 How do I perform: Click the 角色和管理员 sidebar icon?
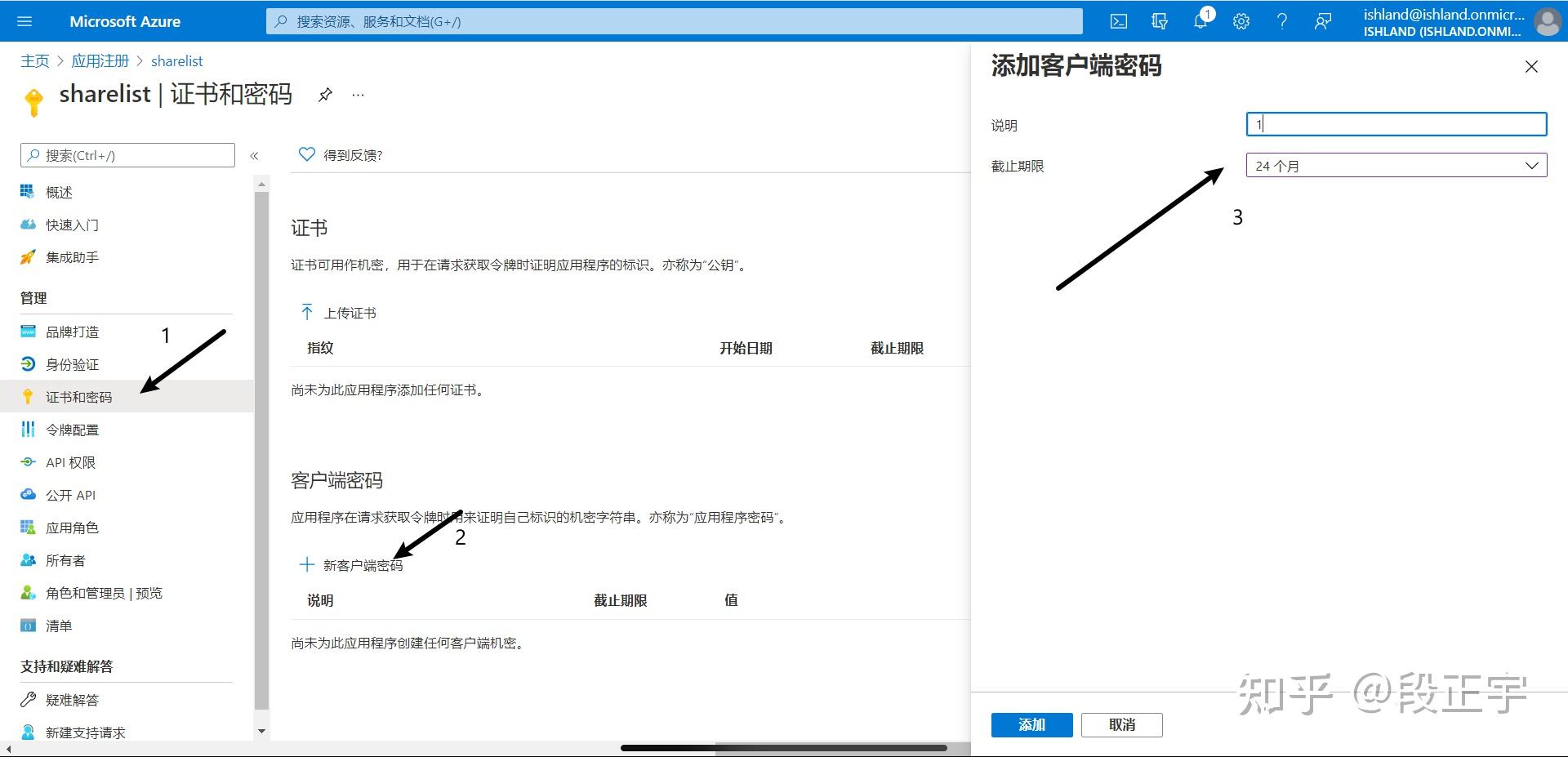click(x=28, y=593)
